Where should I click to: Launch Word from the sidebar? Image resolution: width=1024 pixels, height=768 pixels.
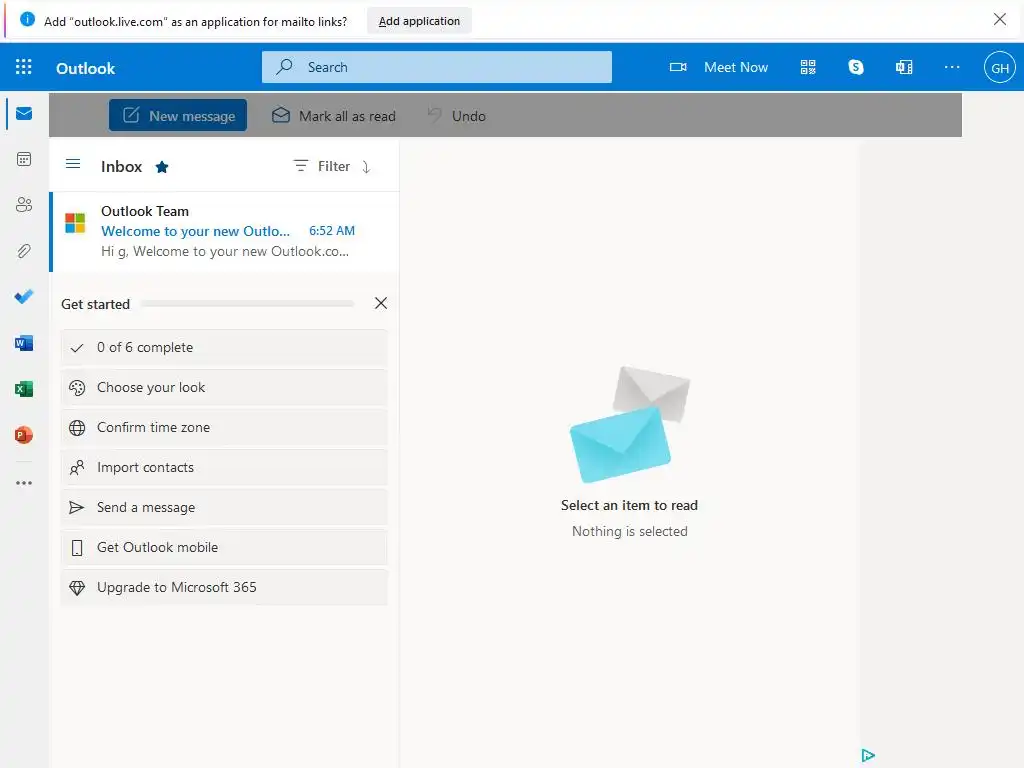[x=24, y=343]
